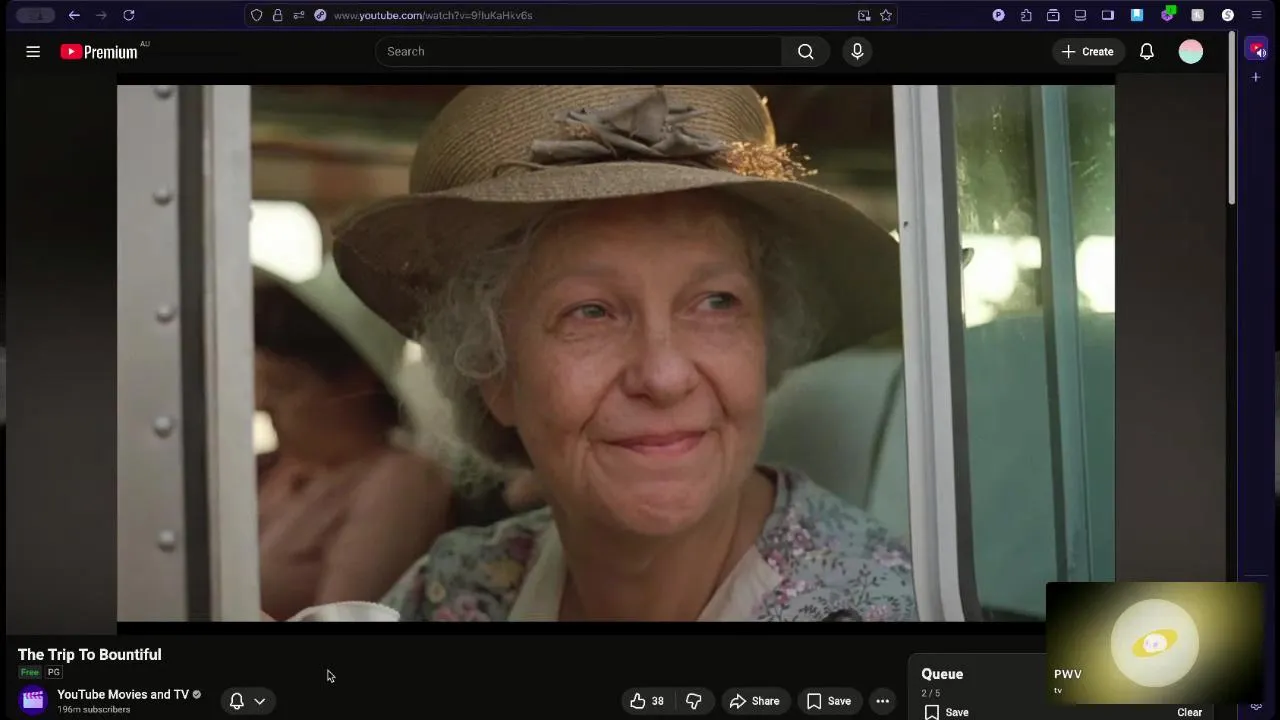Open tracking protection shield icon

point(257,15)
